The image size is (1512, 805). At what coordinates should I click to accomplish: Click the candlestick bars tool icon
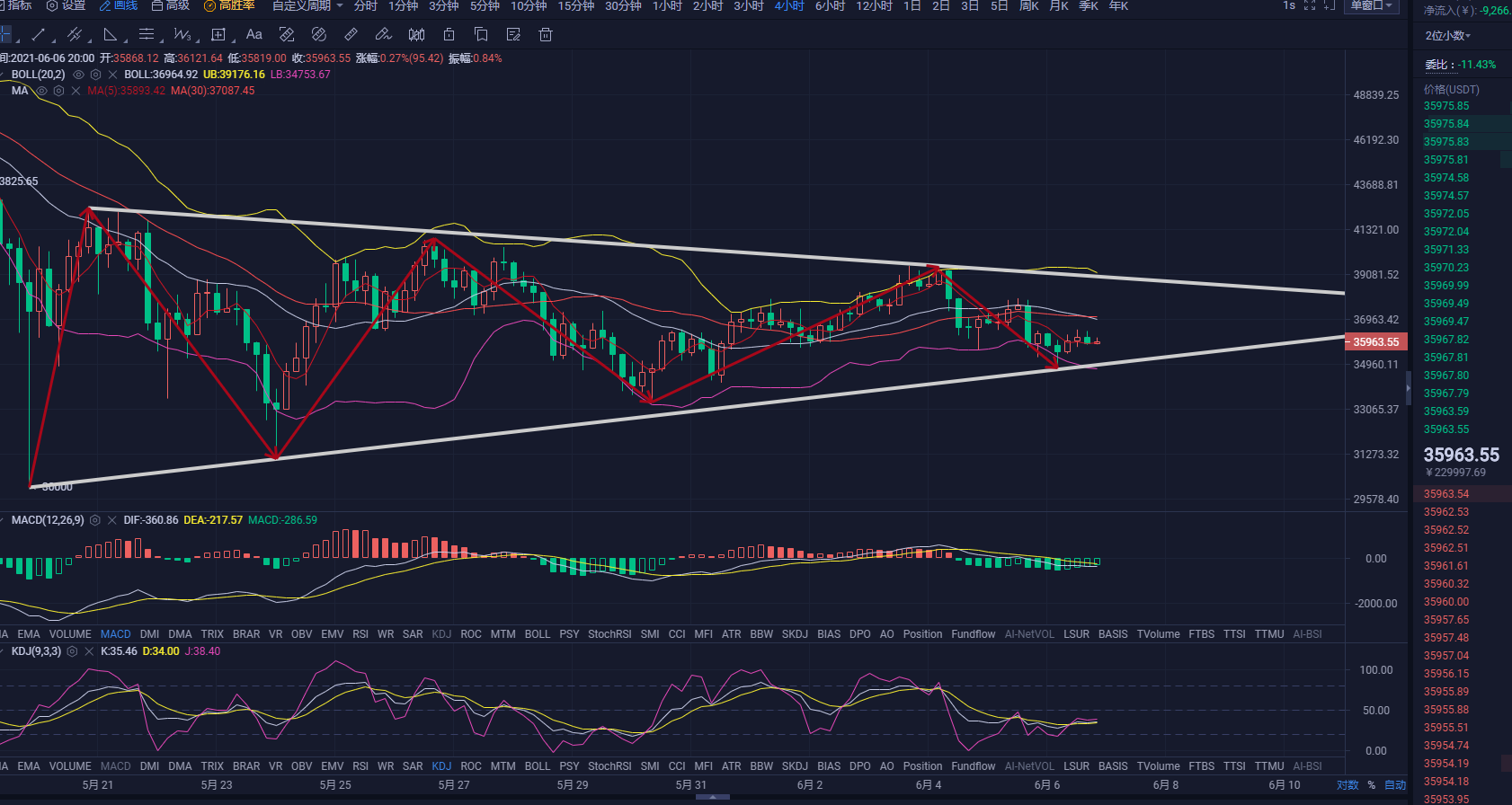point(416,35)
